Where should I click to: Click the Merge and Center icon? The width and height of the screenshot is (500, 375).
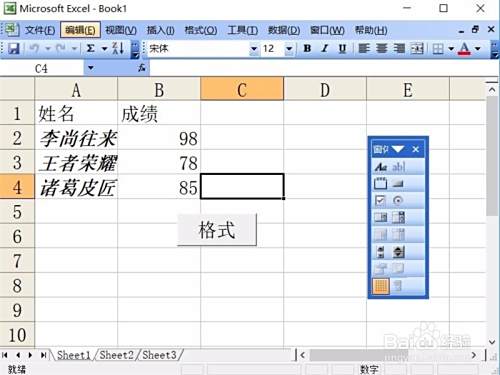[x=417, y=49]
